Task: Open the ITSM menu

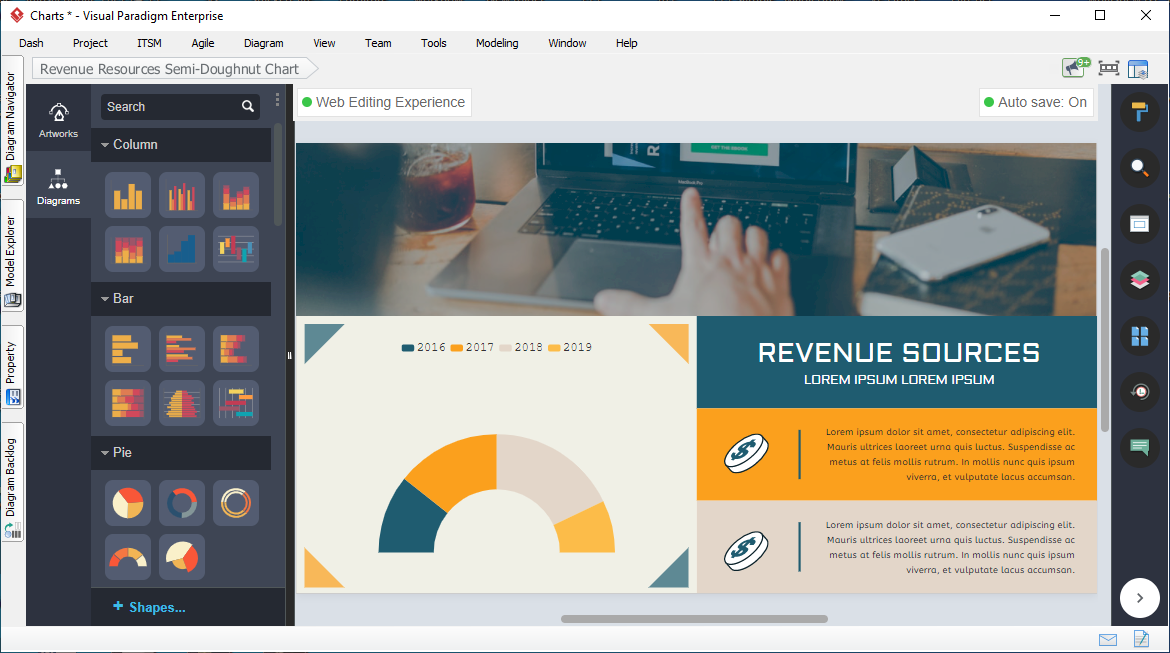Action: [149, 43]
